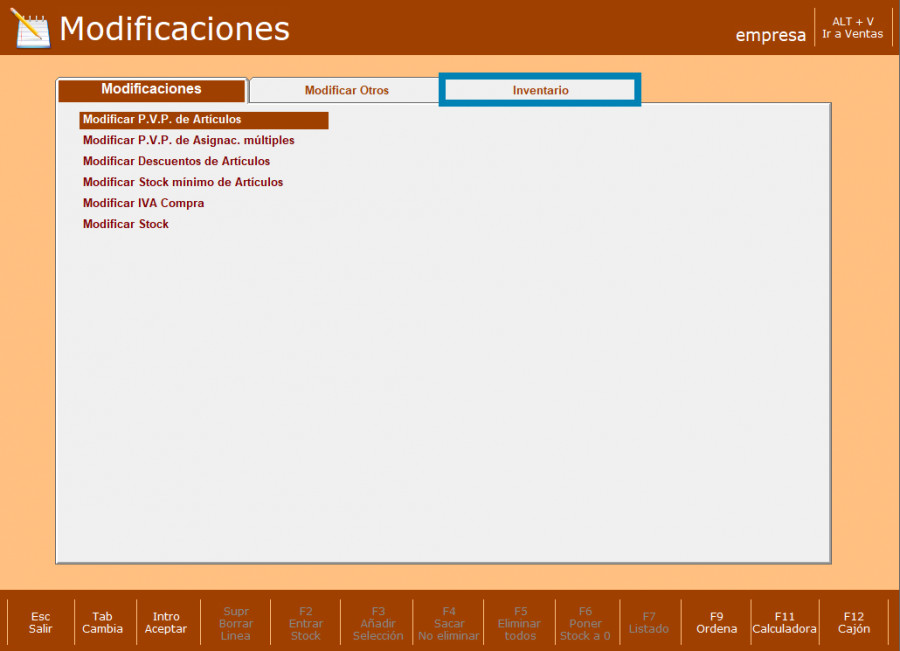Choose Modificar Descuentos de Artículos
The image size is (900, 651).
pyautogui.click(x=176, y=161)
